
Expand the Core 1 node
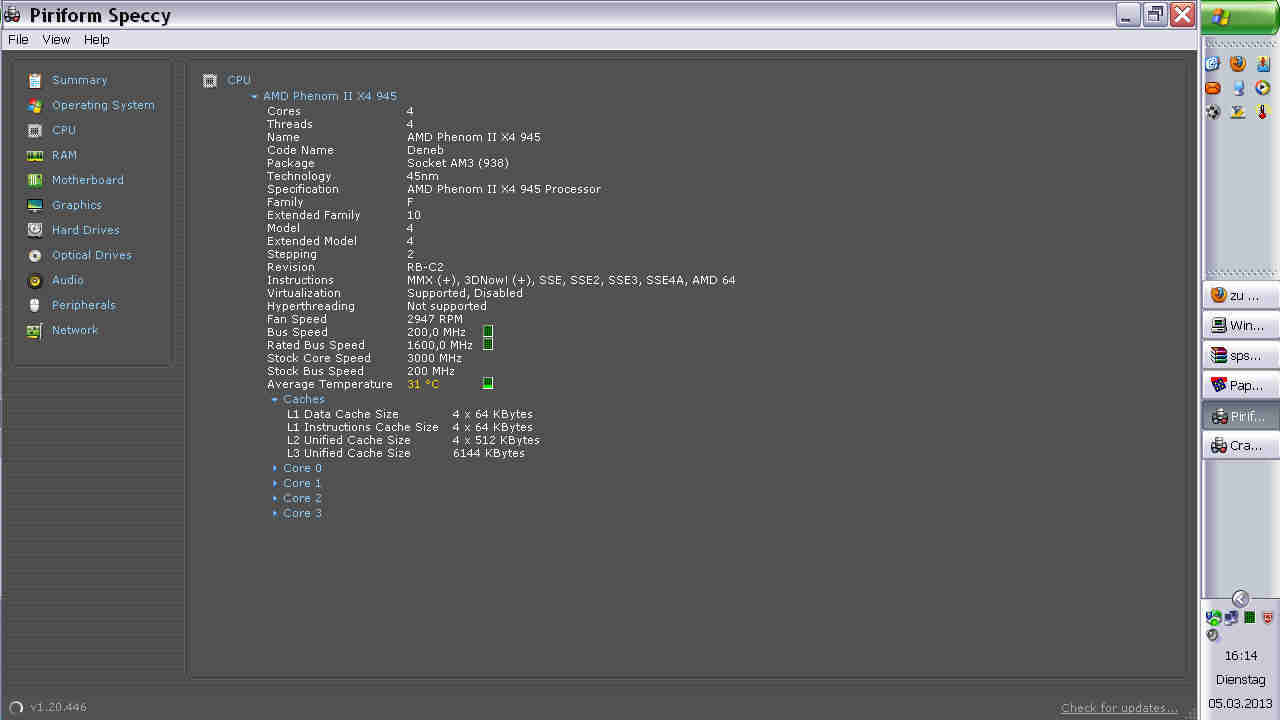[x=275, y=483]
